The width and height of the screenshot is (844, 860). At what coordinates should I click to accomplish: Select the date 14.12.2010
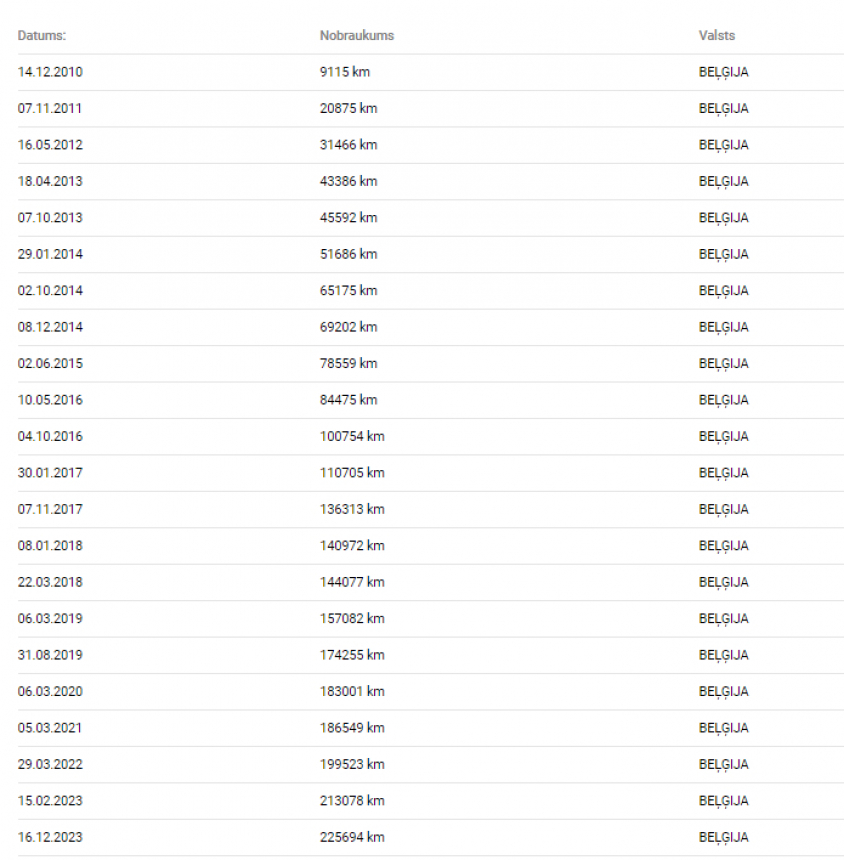[50, 72]
